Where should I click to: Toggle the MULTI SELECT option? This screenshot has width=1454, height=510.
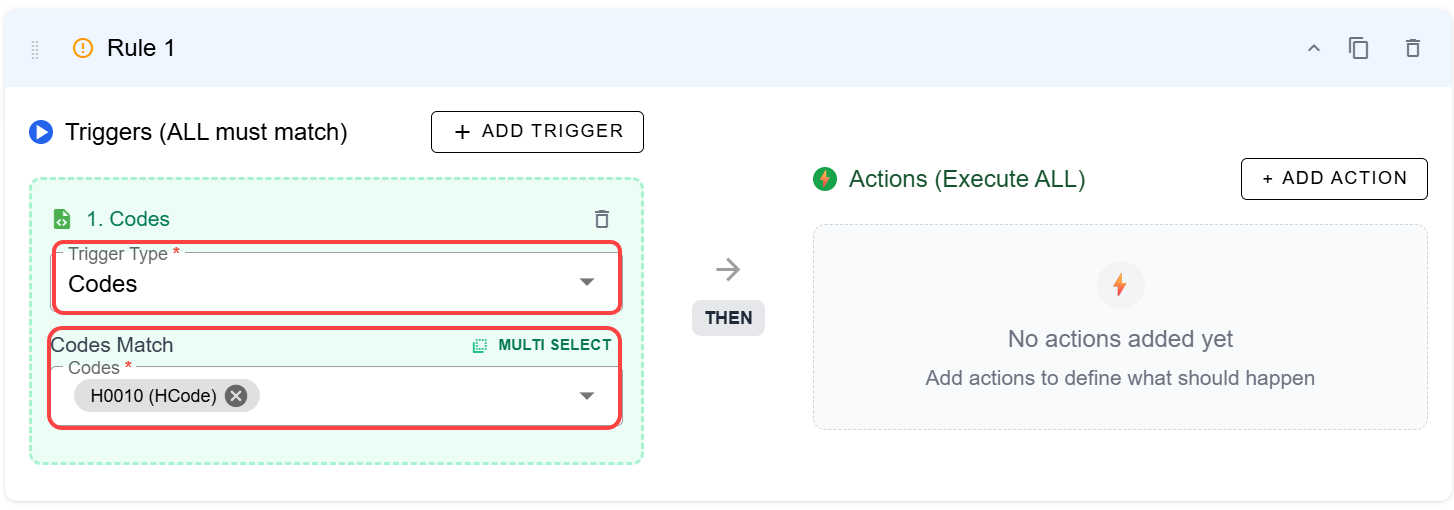tap(542, 345)
